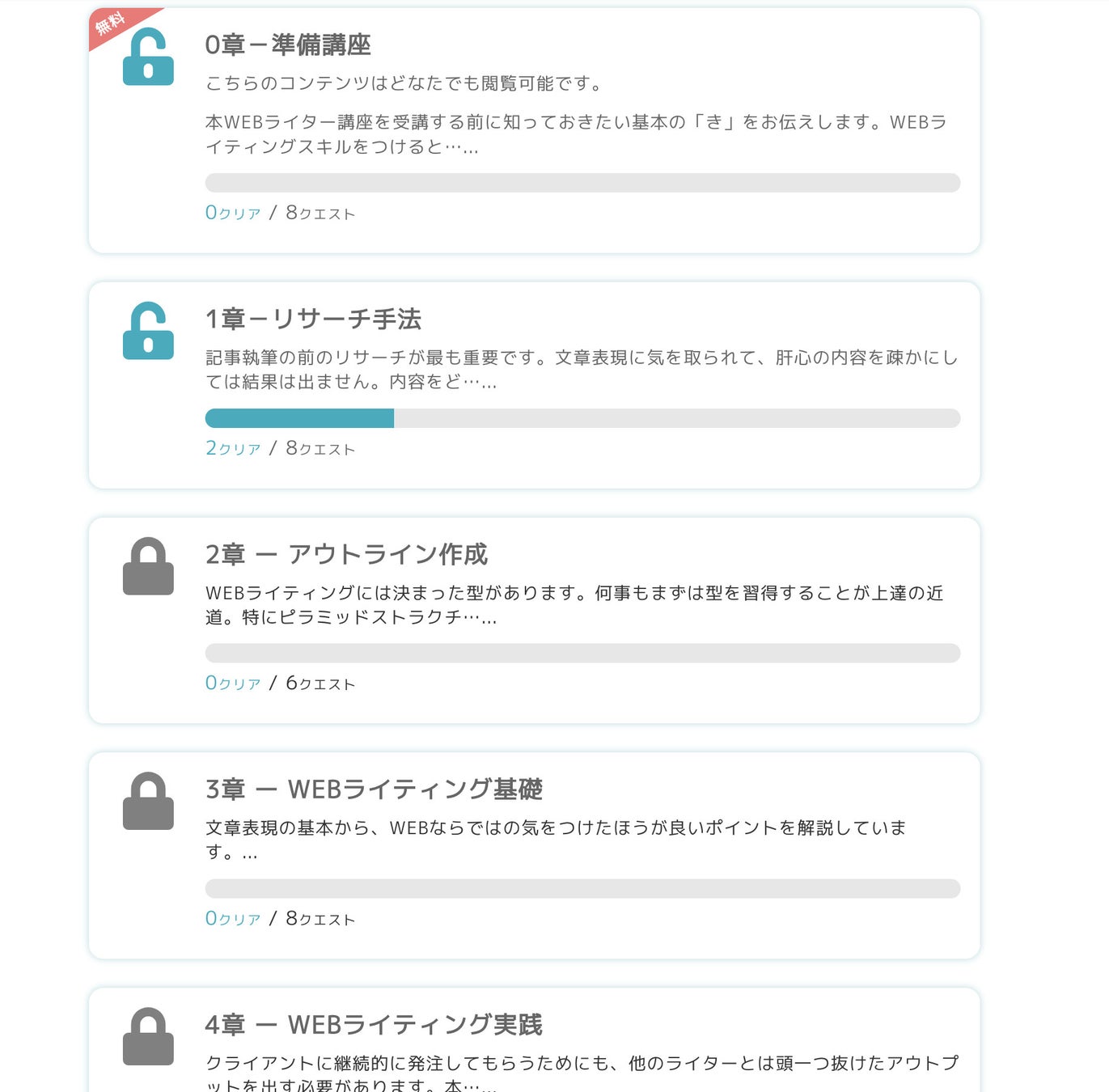This screenshot has height=1092, width=1109.
Task: Click the 1章 progress bar showing partial completion
Action: pyautogui.click(x=582, y=418)
